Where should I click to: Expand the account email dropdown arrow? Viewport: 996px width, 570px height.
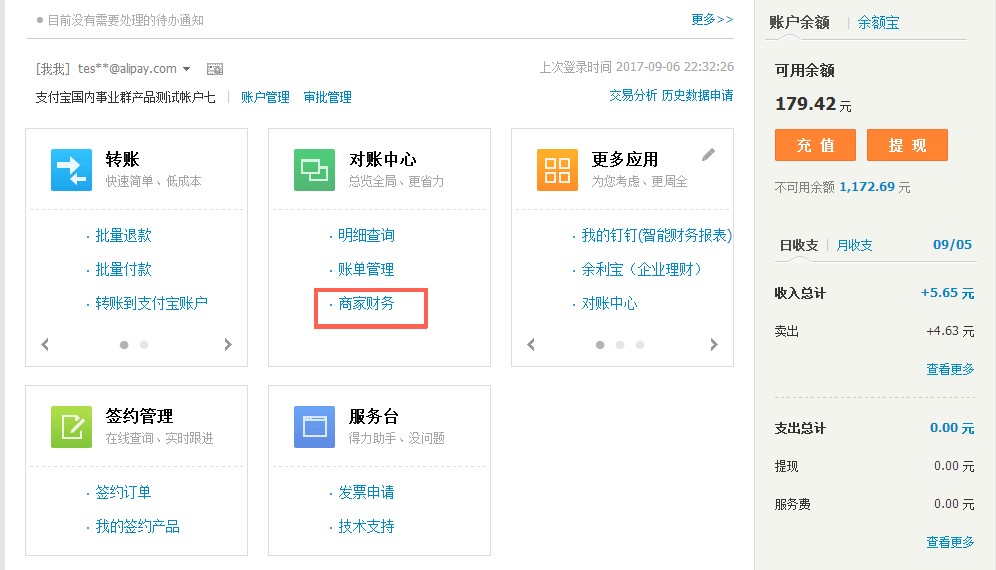point(186,69)
